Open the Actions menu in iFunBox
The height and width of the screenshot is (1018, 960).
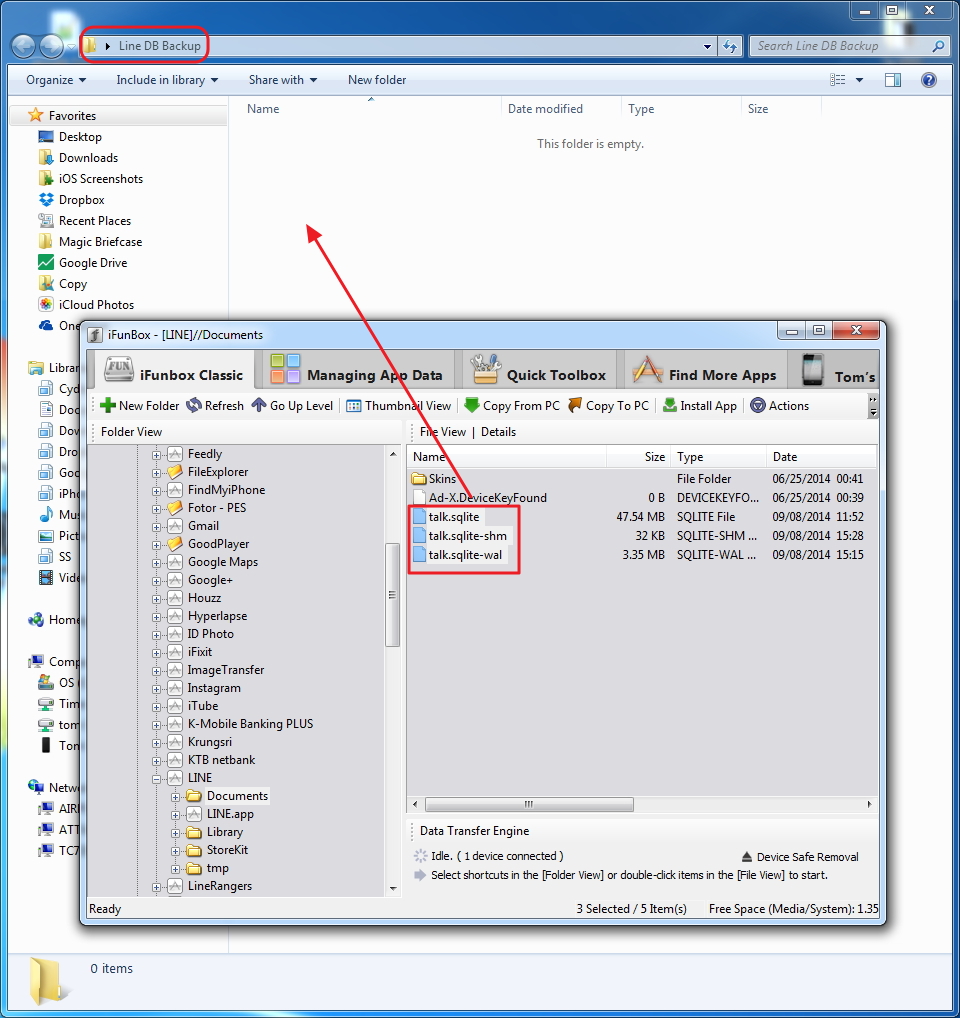pyautogui.click(x=758, y=406)
